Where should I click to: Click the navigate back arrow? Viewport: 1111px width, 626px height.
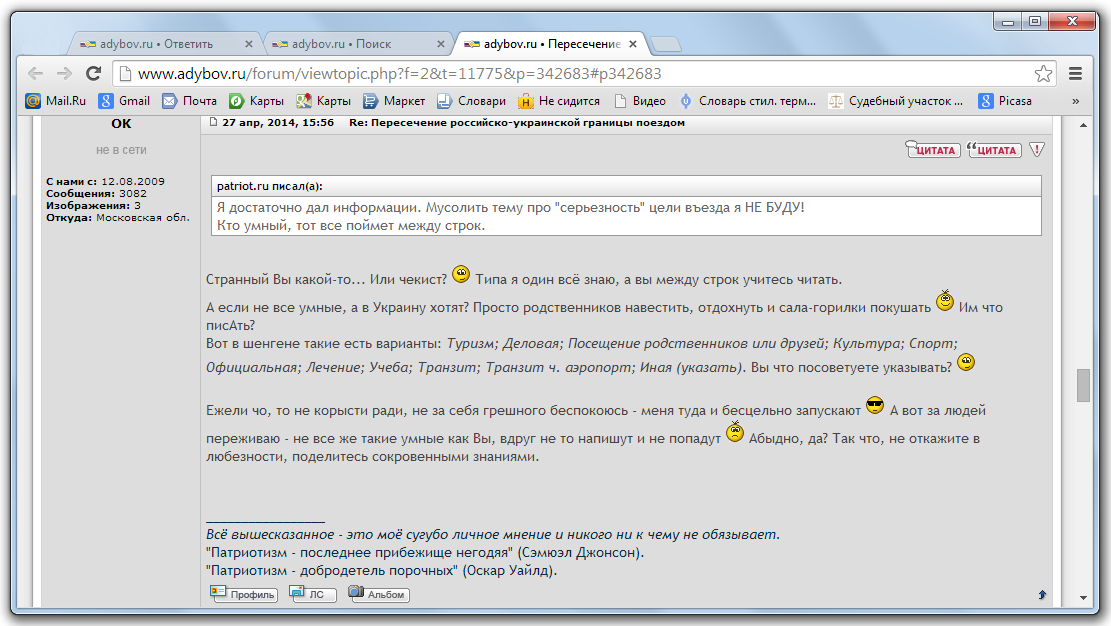(35, 74)
